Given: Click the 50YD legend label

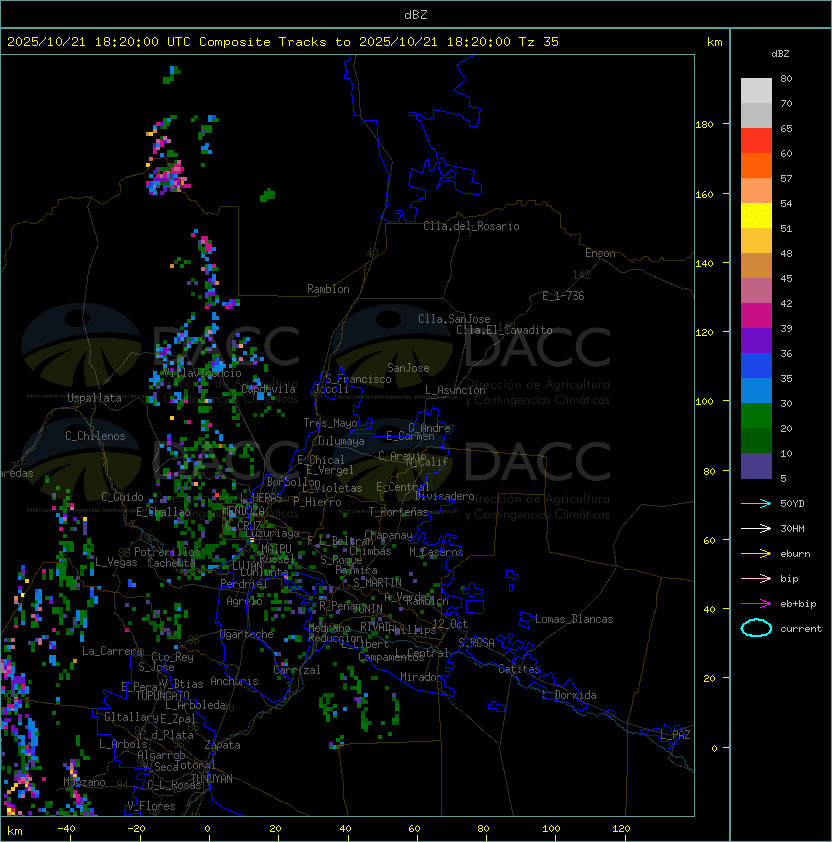Looking at the screenshot, I should (792, 503).
